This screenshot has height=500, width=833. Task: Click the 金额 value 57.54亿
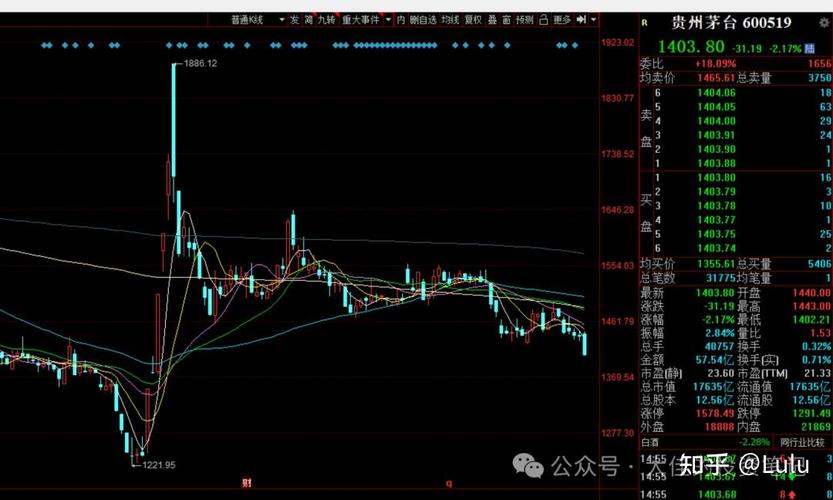(715, 360)
